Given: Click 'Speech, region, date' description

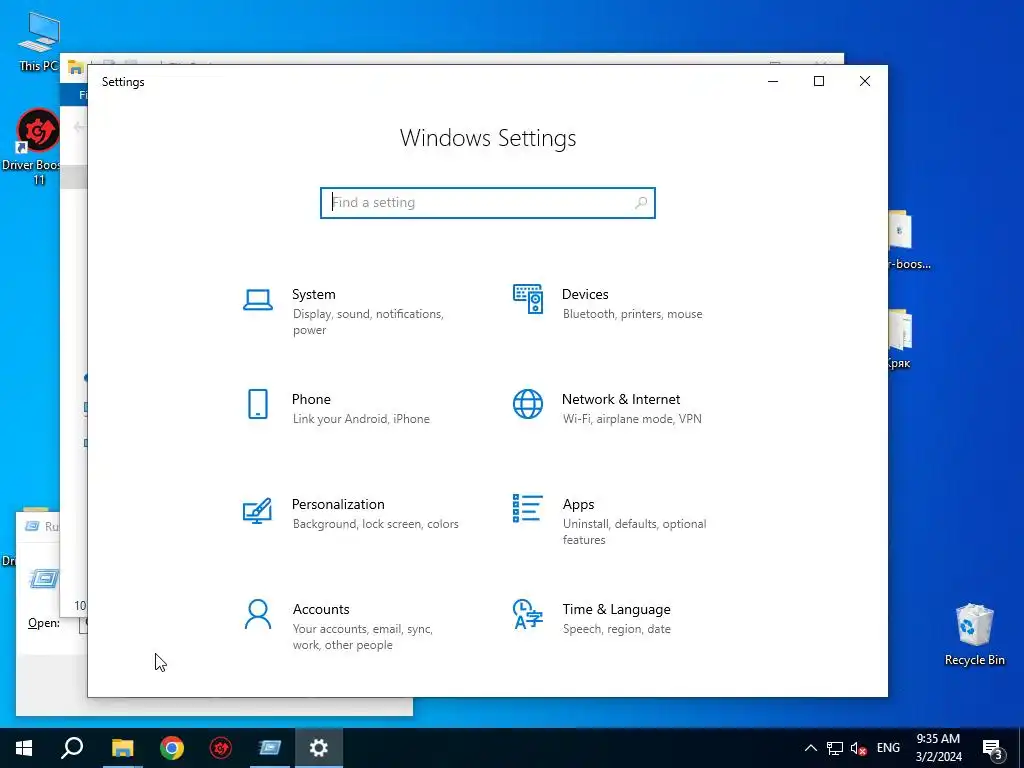Looking at the screenshot, I should pyautogui.click(x=616, y=630).
